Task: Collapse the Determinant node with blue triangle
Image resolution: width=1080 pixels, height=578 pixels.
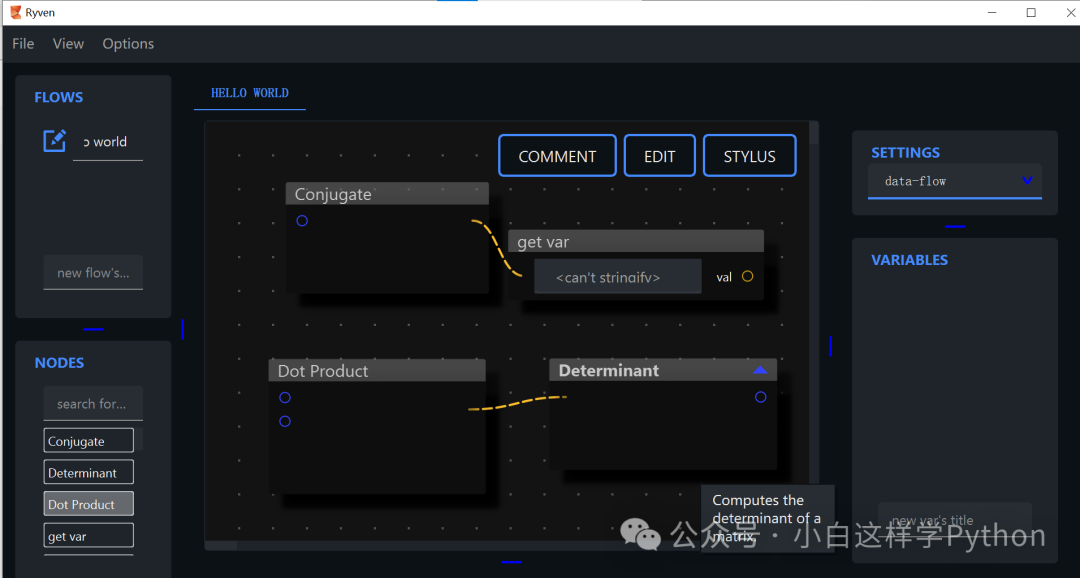Action: point(760,371)
